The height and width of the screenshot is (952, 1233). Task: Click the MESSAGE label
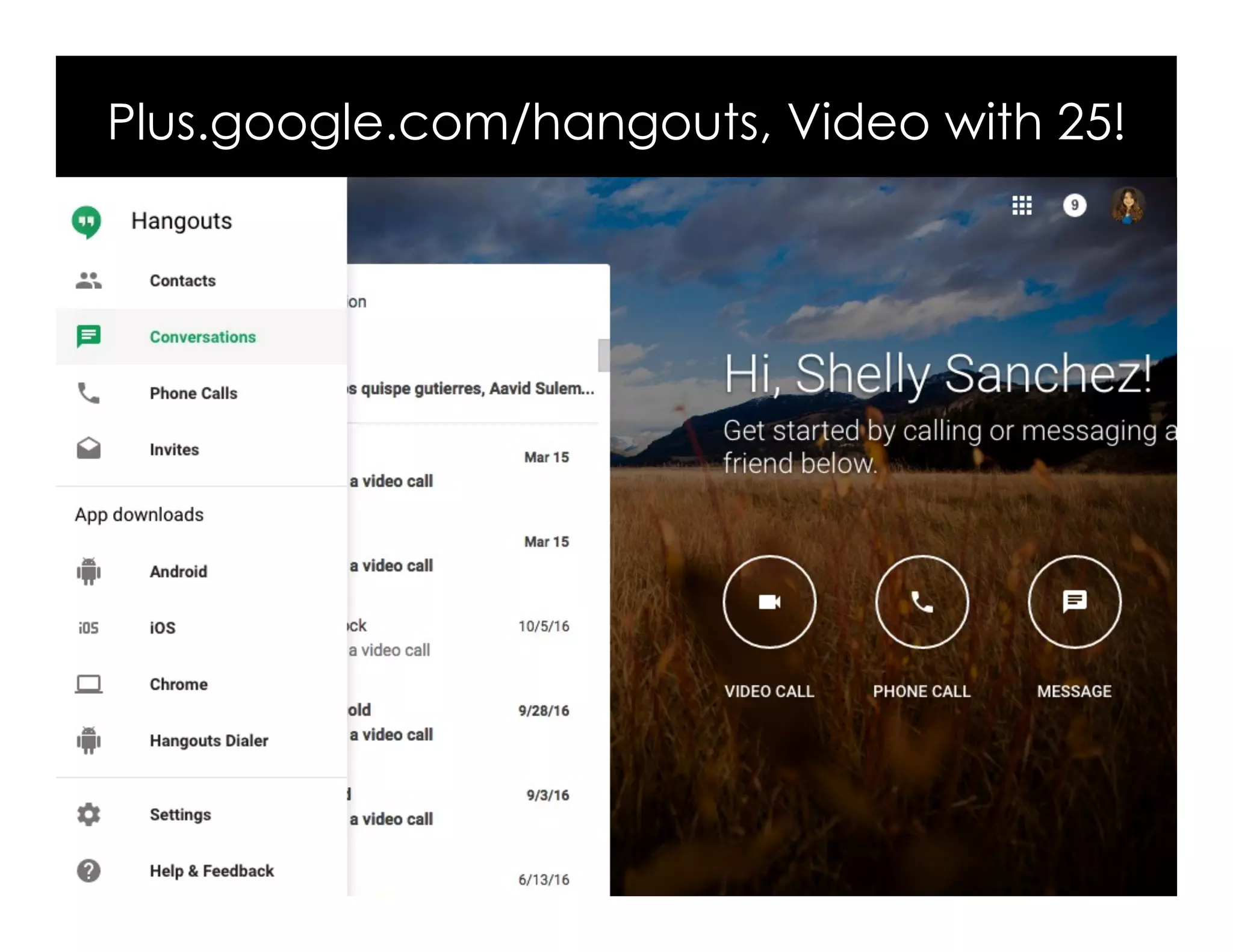point(1075,691)
